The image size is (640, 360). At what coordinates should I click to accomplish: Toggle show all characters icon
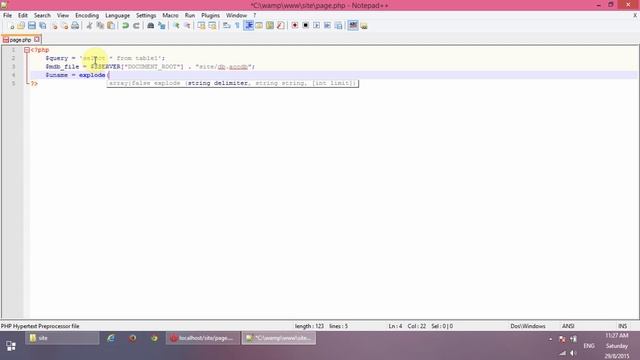tap(237, 26)
